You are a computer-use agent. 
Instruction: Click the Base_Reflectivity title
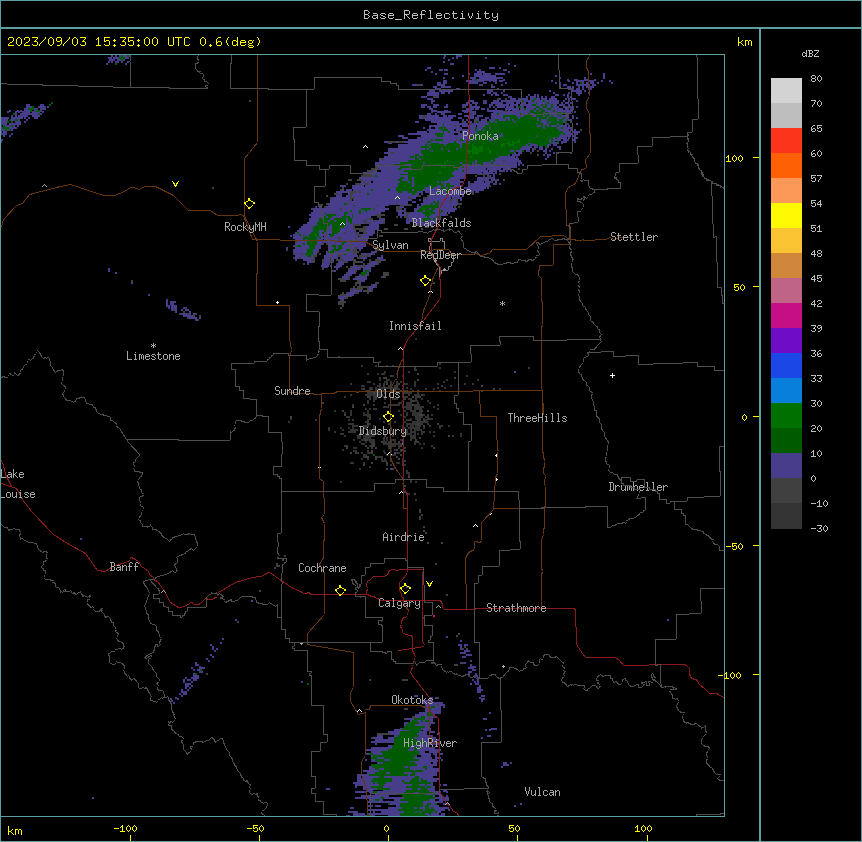pyautogui.click(x=431, y=15)
